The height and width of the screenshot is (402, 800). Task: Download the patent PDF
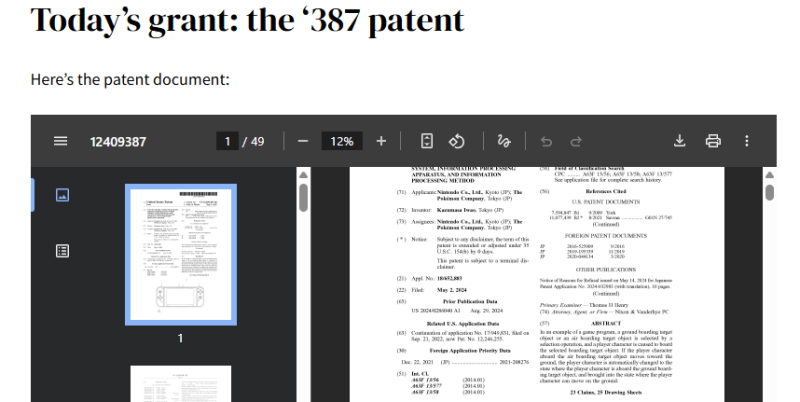(680, 141)
